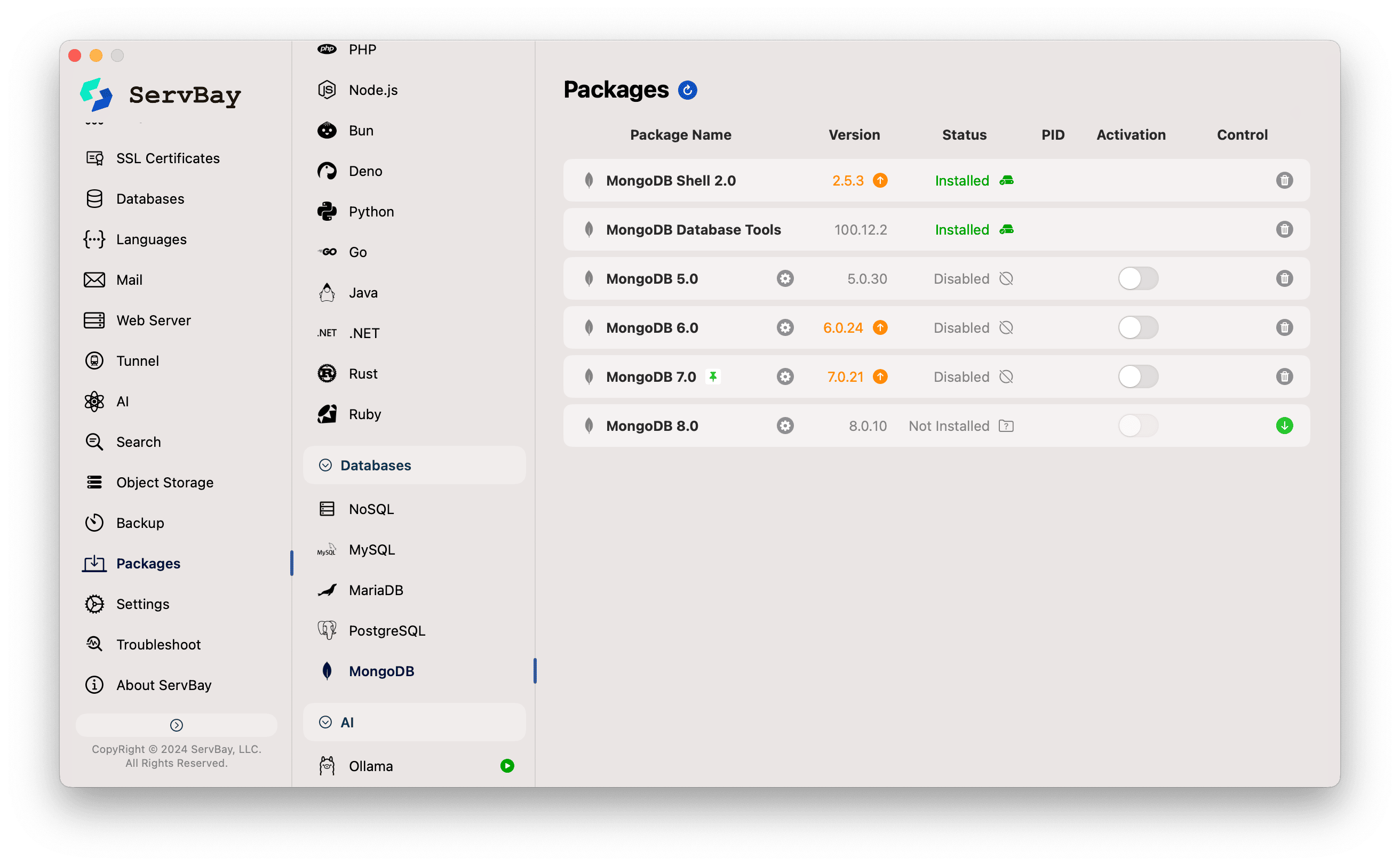The height and width of the screenshot is (866, 1400).
Task: Select Ruby package category
Action: pos(349,415)
